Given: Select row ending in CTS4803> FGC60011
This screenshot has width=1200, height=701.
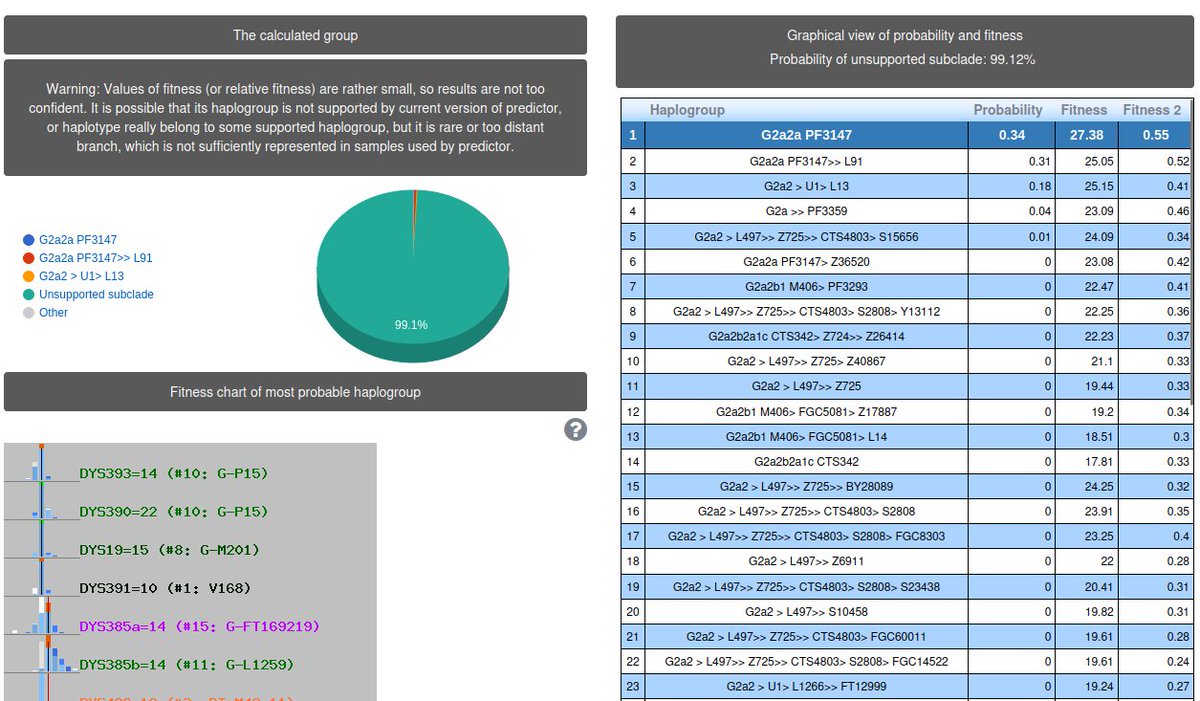Looking at the screenshot, I should (x=908, y=636).
